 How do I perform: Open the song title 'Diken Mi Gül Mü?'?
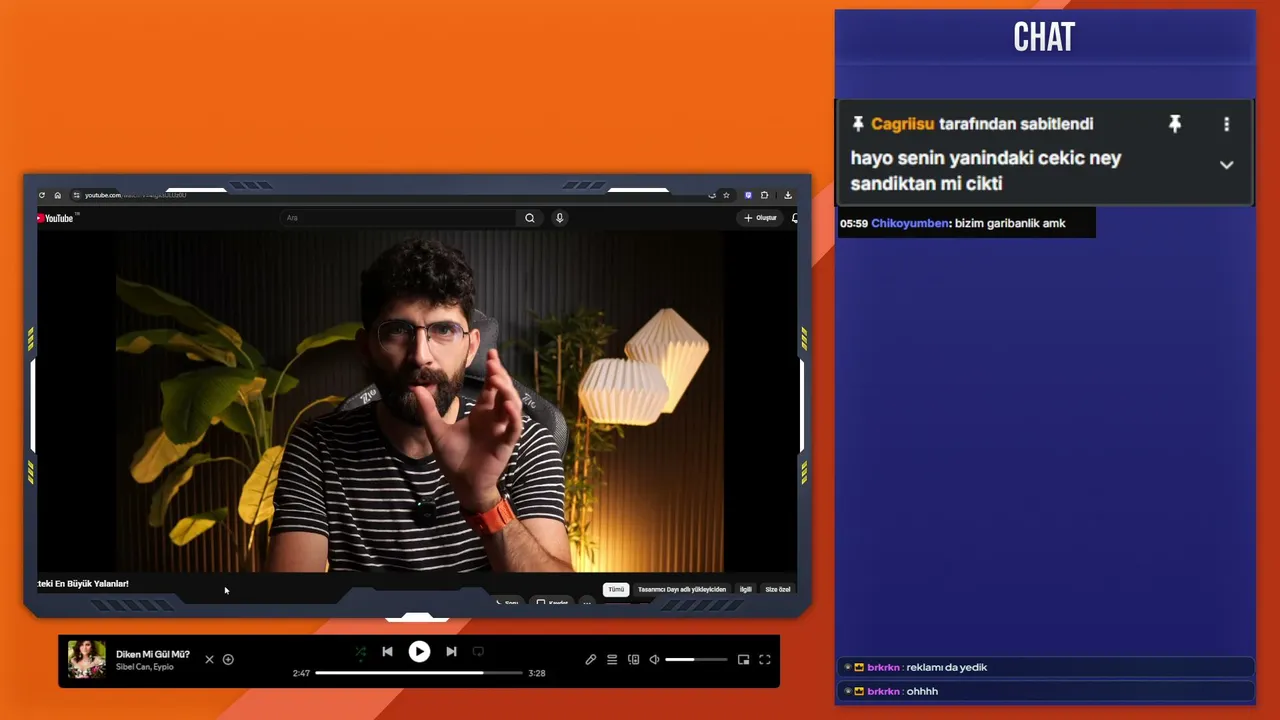coord(153,654)
